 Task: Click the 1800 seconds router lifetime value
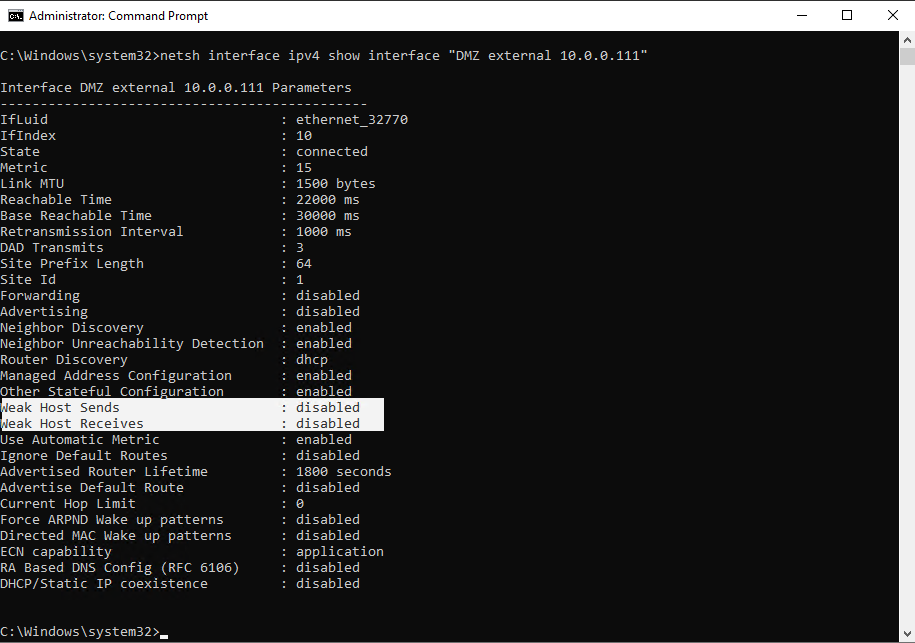click(343, 472)
